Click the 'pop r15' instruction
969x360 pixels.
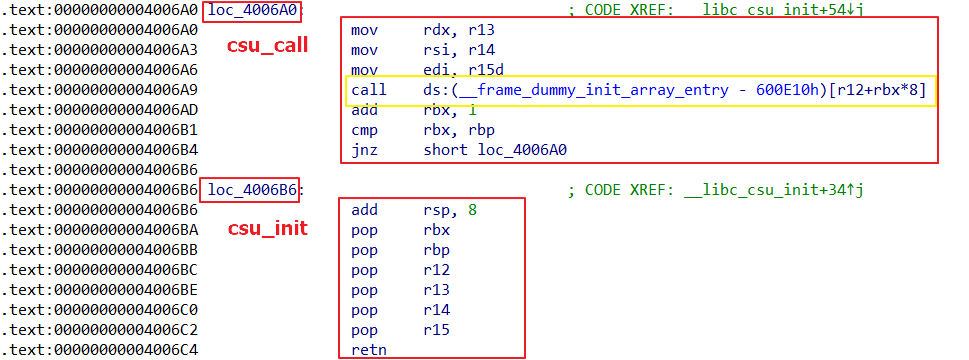400,330
